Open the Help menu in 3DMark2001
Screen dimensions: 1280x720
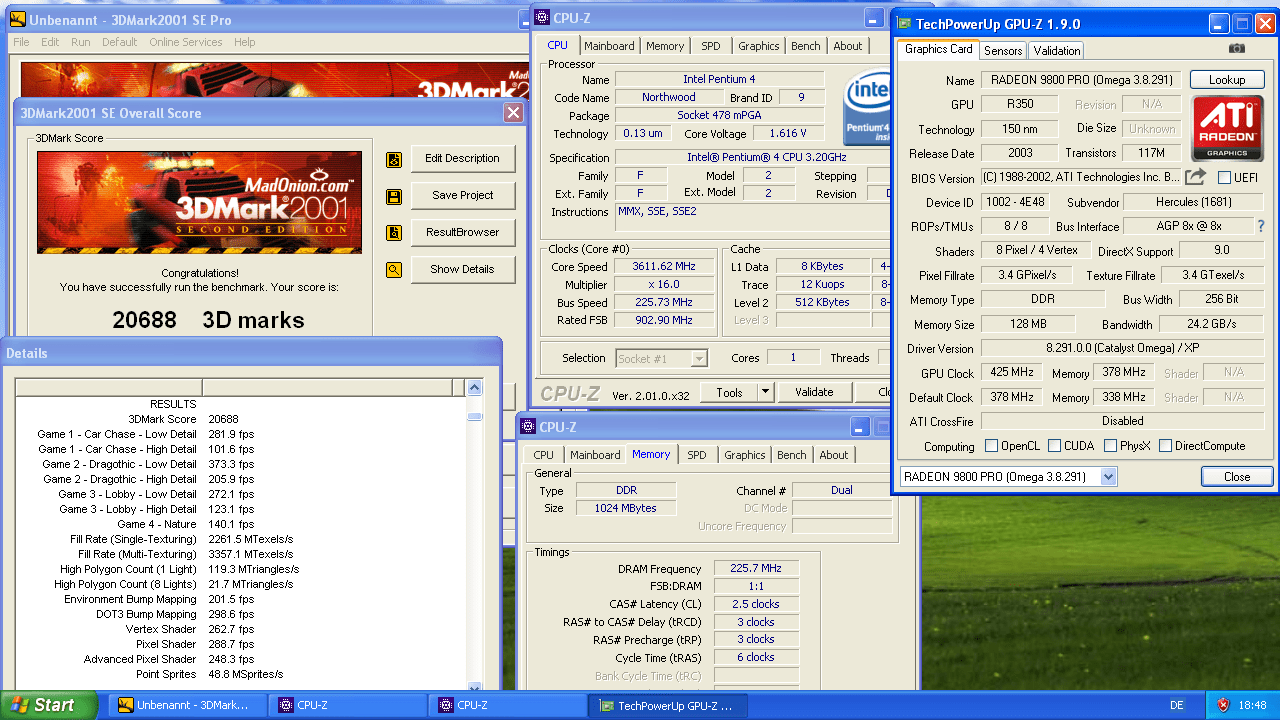click(245, 42)
